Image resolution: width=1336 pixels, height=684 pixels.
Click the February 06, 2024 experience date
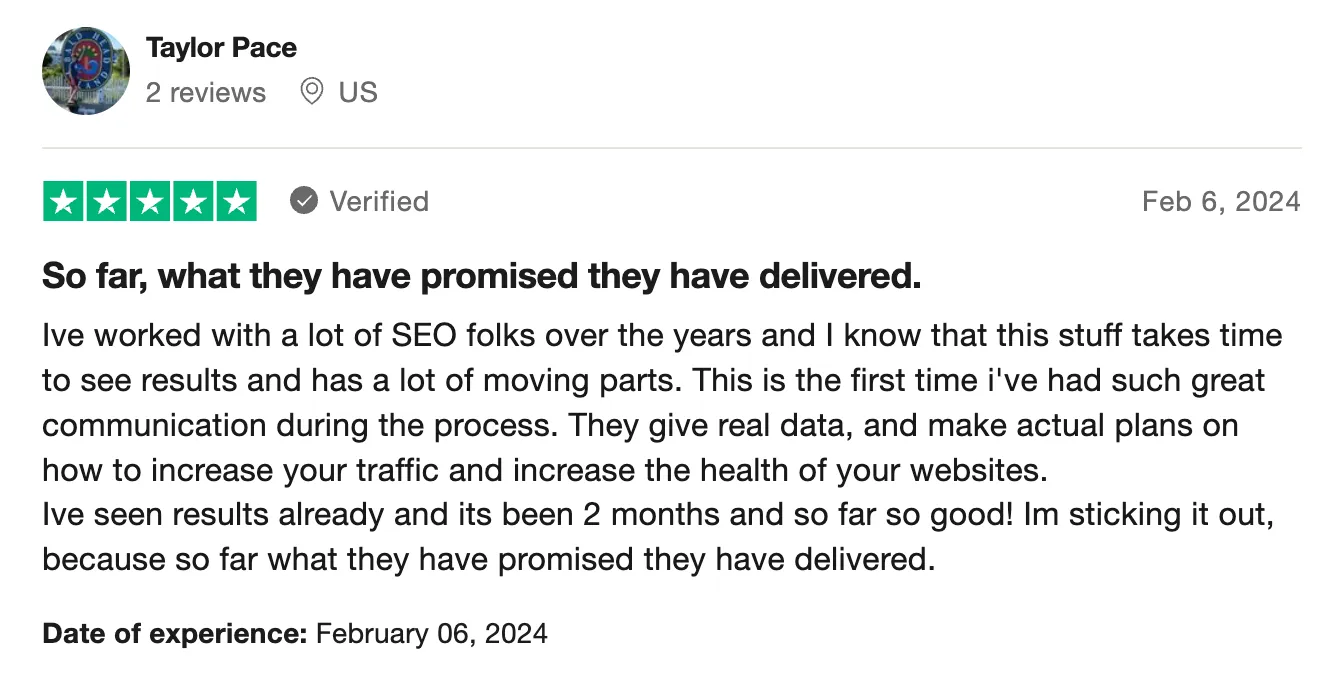(x=432, y=633)
